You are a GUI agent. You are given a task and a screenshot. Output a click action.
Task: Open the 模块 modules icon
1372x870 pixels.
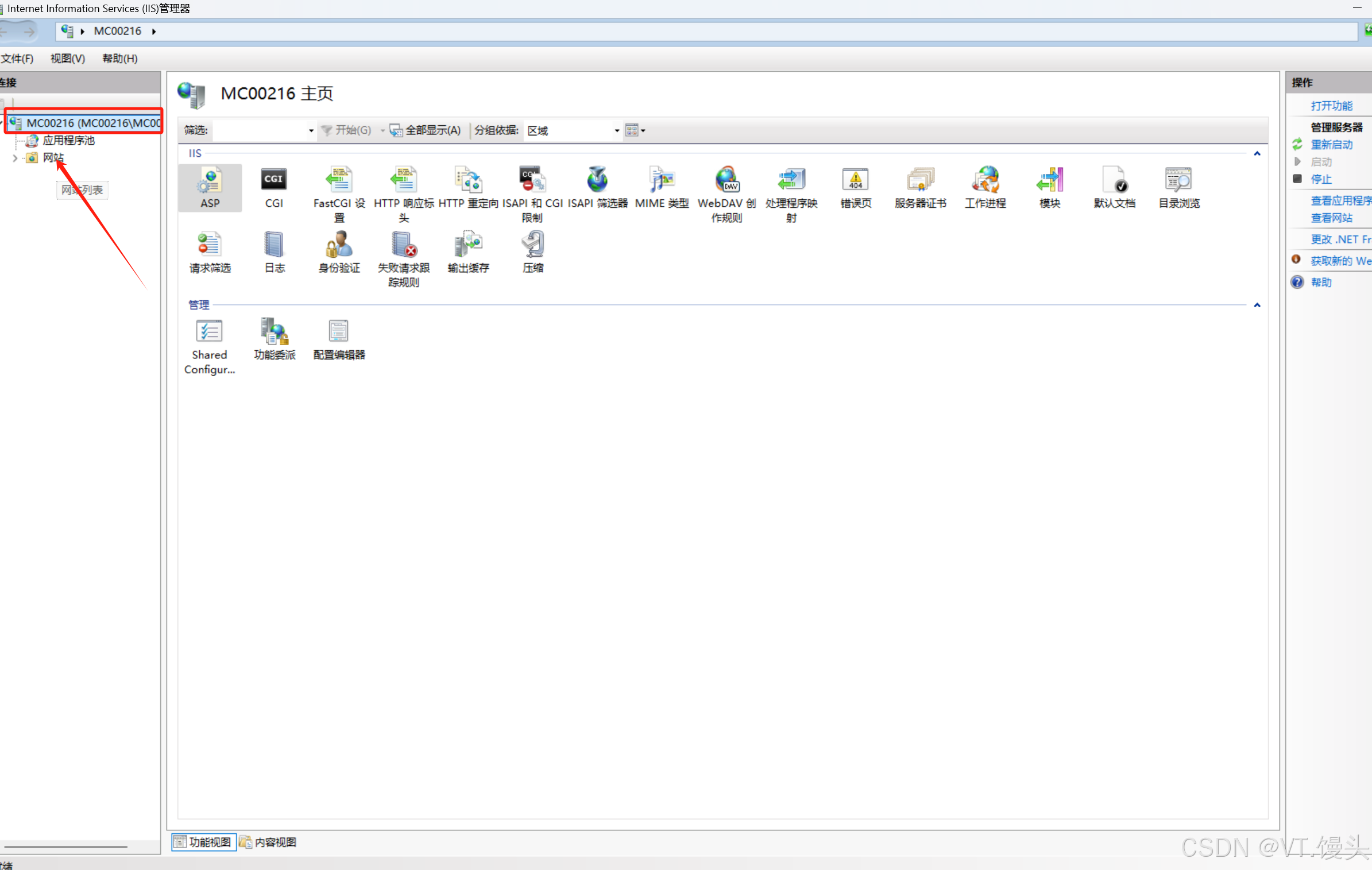[x=1049, y=187]
